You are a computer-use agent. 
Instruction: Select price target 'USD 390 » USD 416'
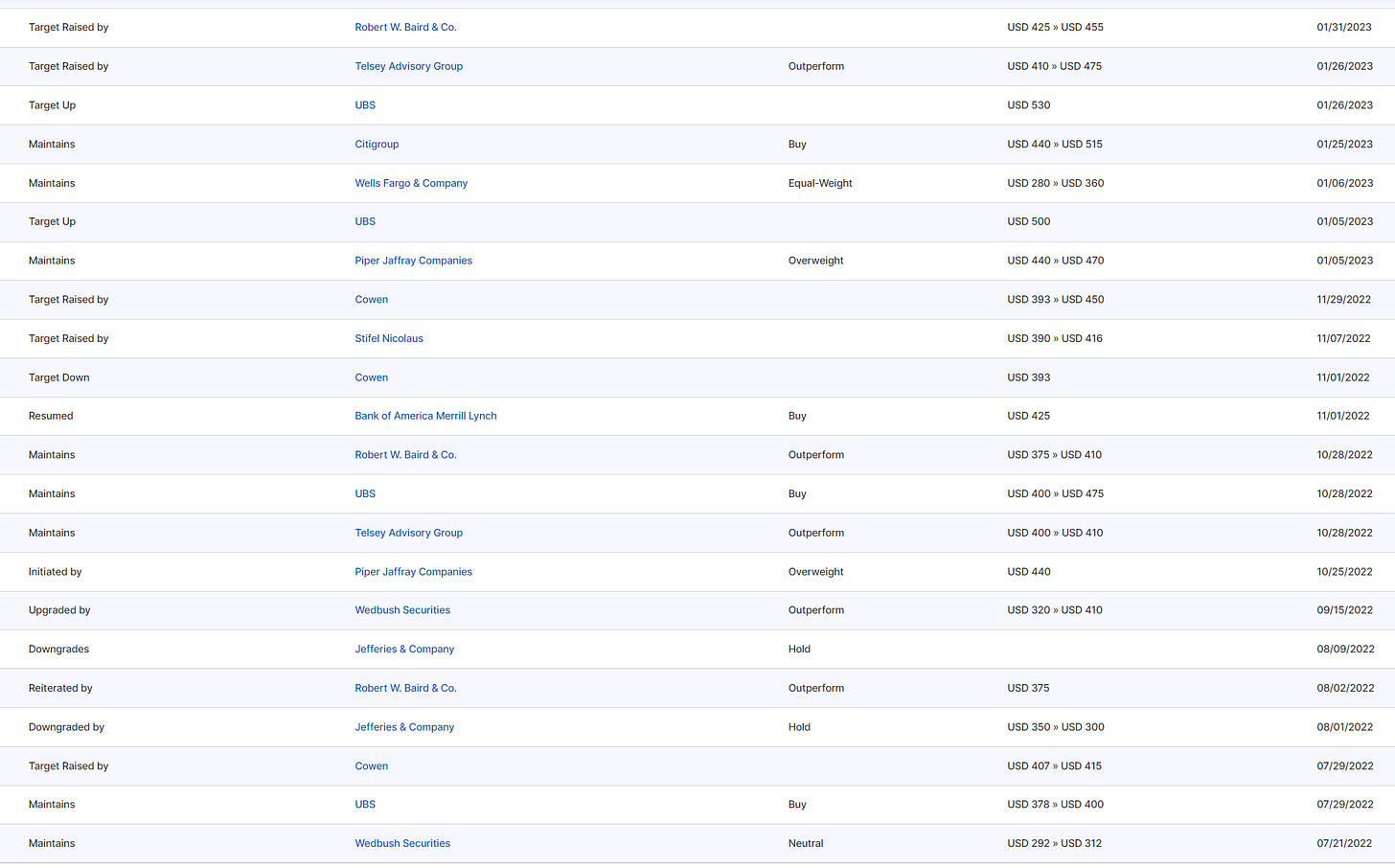click(1055, 338)
